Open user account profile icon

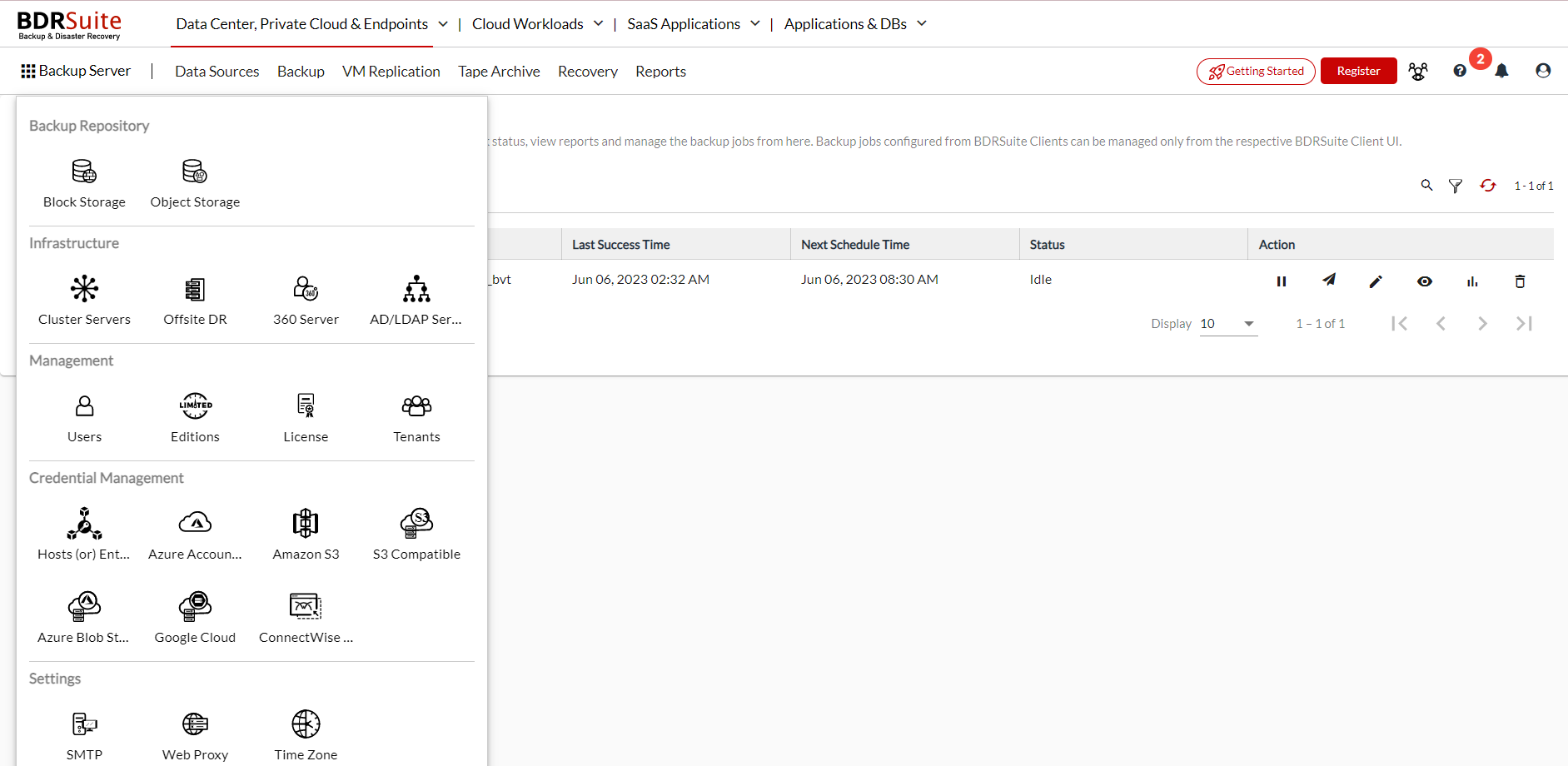1543,71
